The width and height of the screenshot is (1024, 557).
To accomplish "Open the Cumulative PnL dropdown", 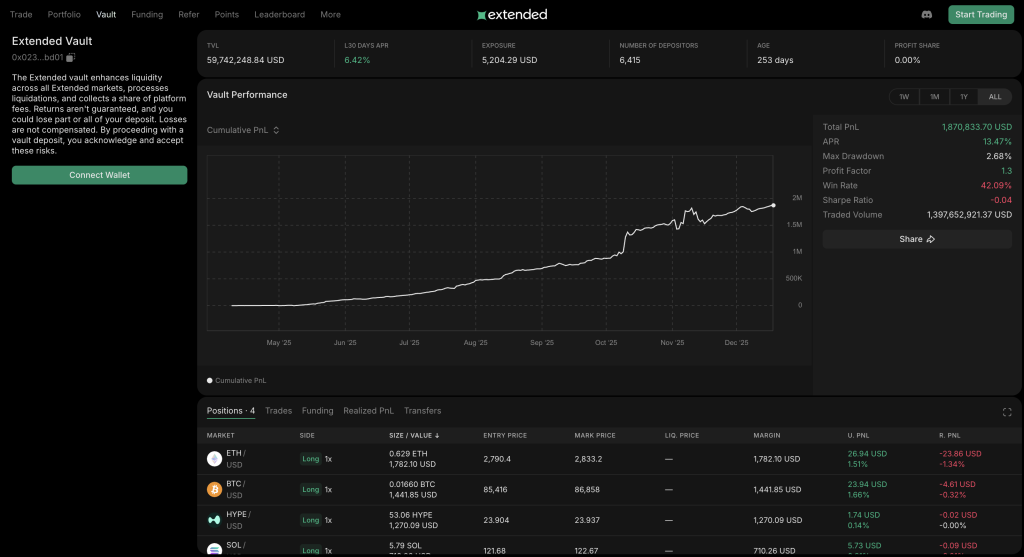I will click(243, 130).
